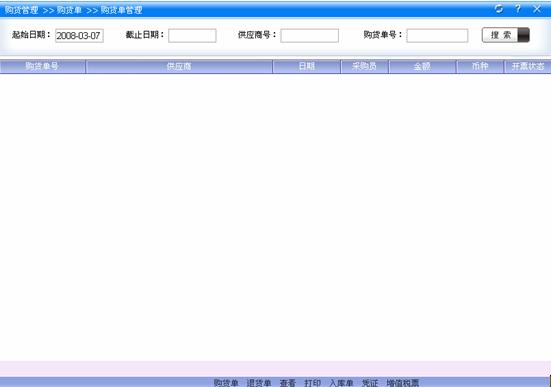
Task: Focus the 供应商号 input box
Action: coord(309,36)
